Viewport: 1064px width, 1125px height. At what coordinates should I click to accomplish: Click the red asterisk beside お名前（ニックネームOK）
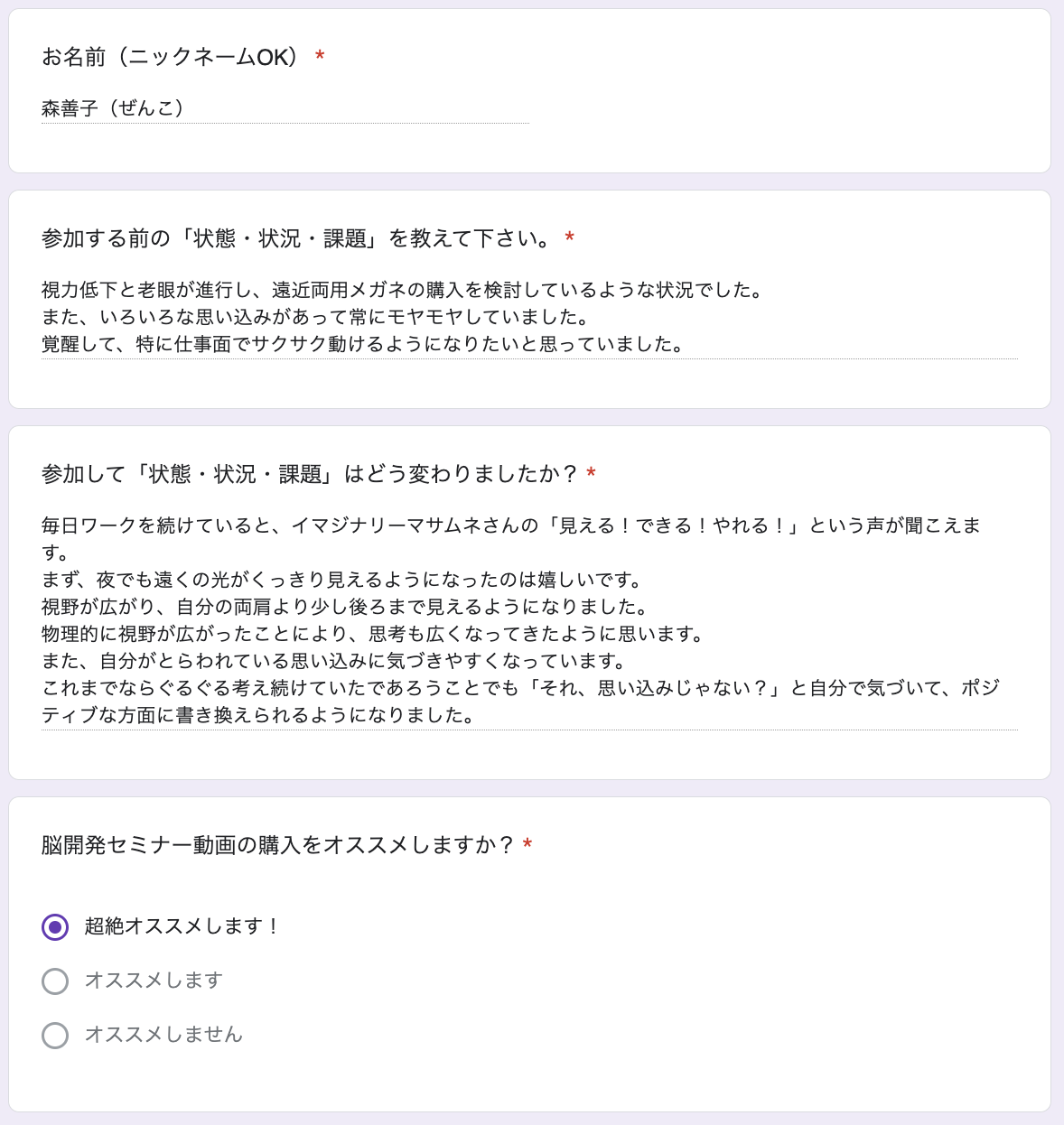click(320, 57)
